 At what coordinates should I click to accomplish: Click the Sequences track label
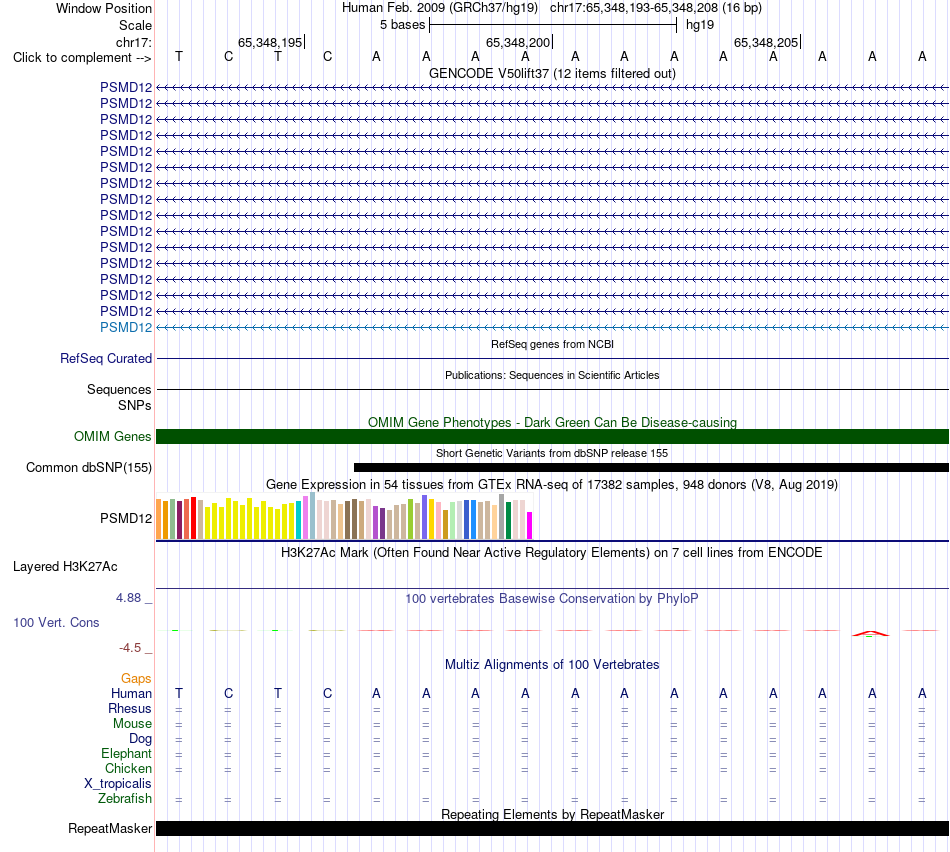point(119,389)
